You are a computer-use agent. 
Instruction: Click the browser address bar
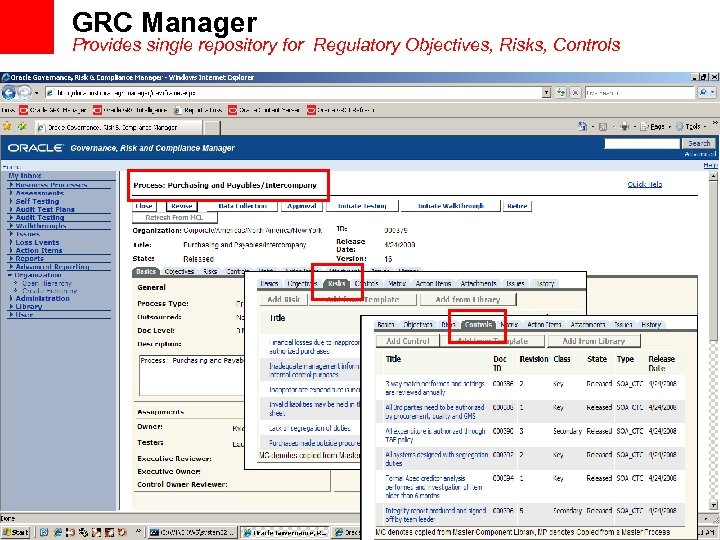coord(294,93)
